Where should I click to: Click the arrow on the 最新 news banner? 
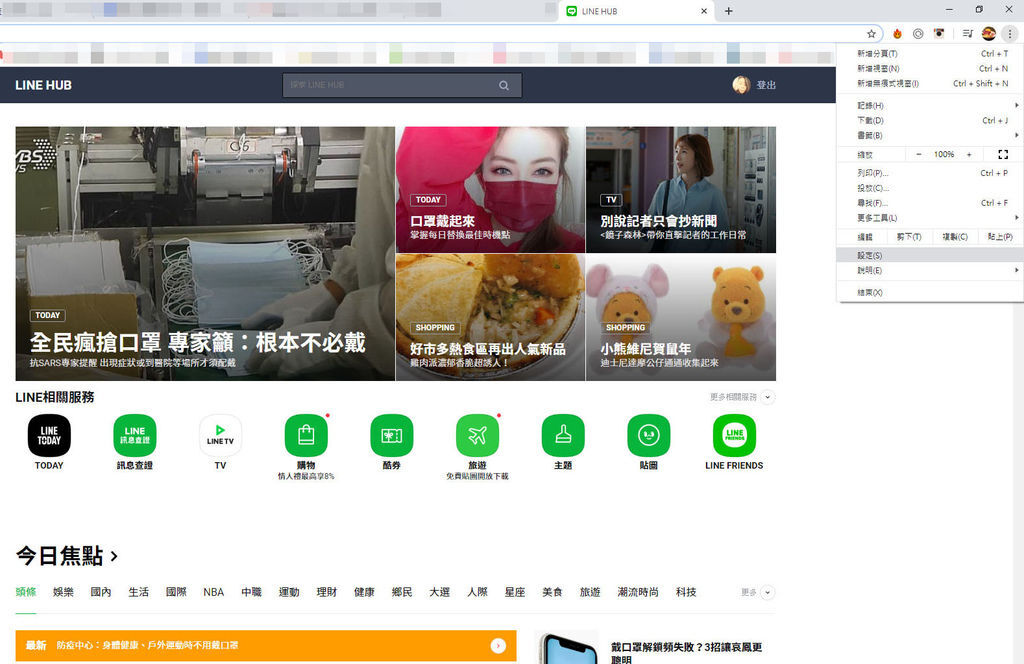tap(498, 646)
